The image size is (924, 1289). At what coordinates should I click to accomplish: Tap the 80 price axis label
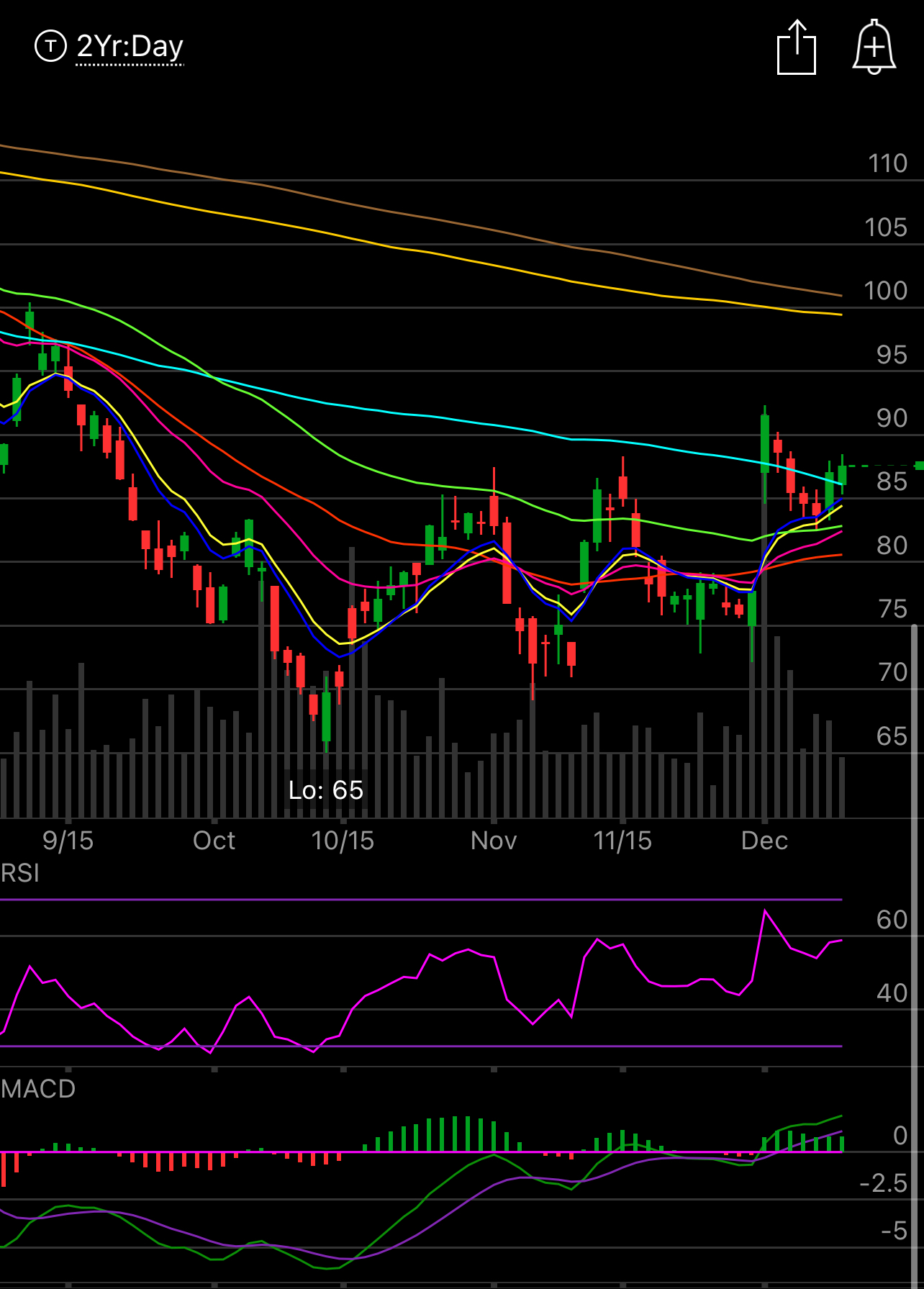click(892, 546)
